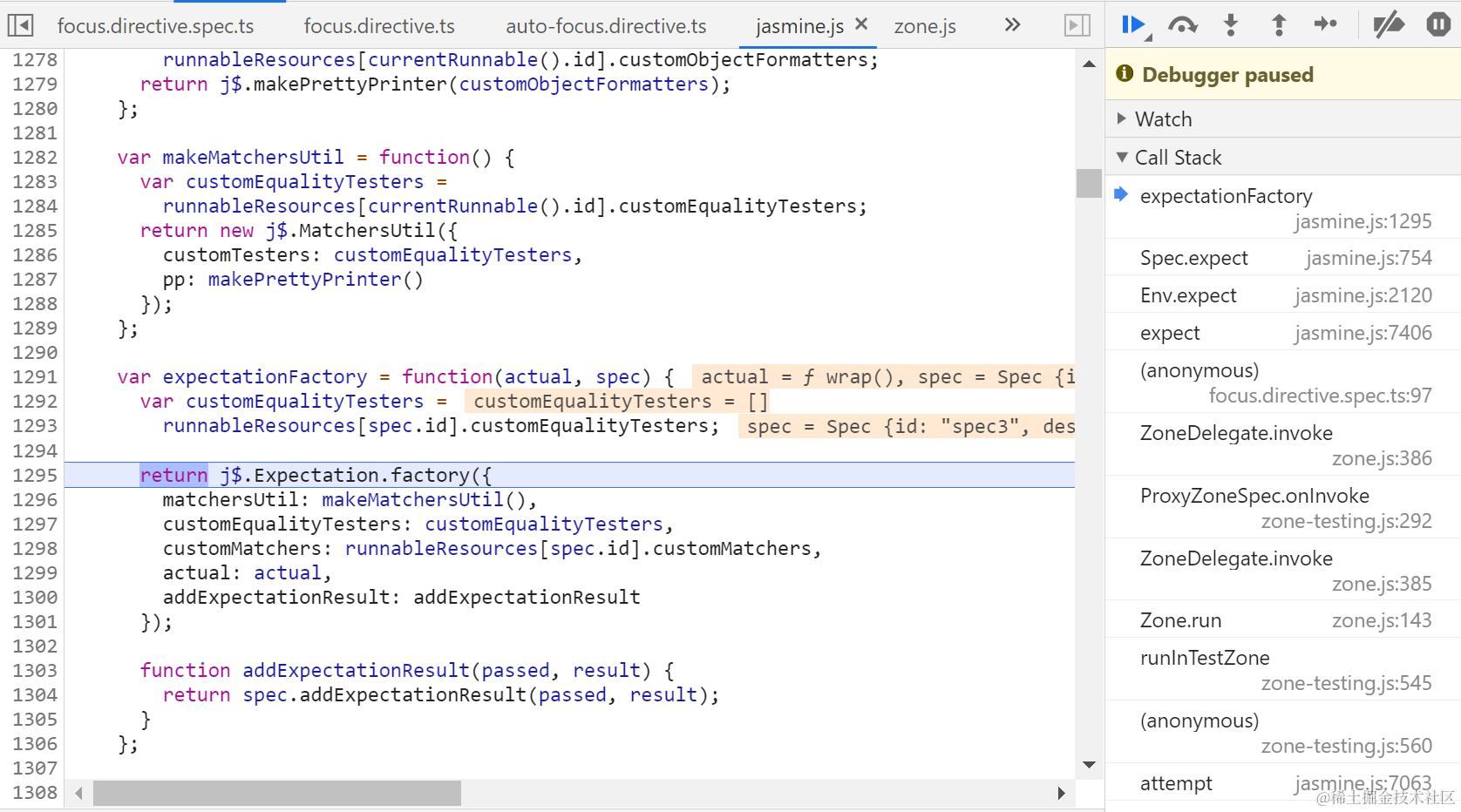Image resolution: width=1461 pixels, height=812 pixels.
Task: Step over next function call
Action: [x=1182, y=25]
